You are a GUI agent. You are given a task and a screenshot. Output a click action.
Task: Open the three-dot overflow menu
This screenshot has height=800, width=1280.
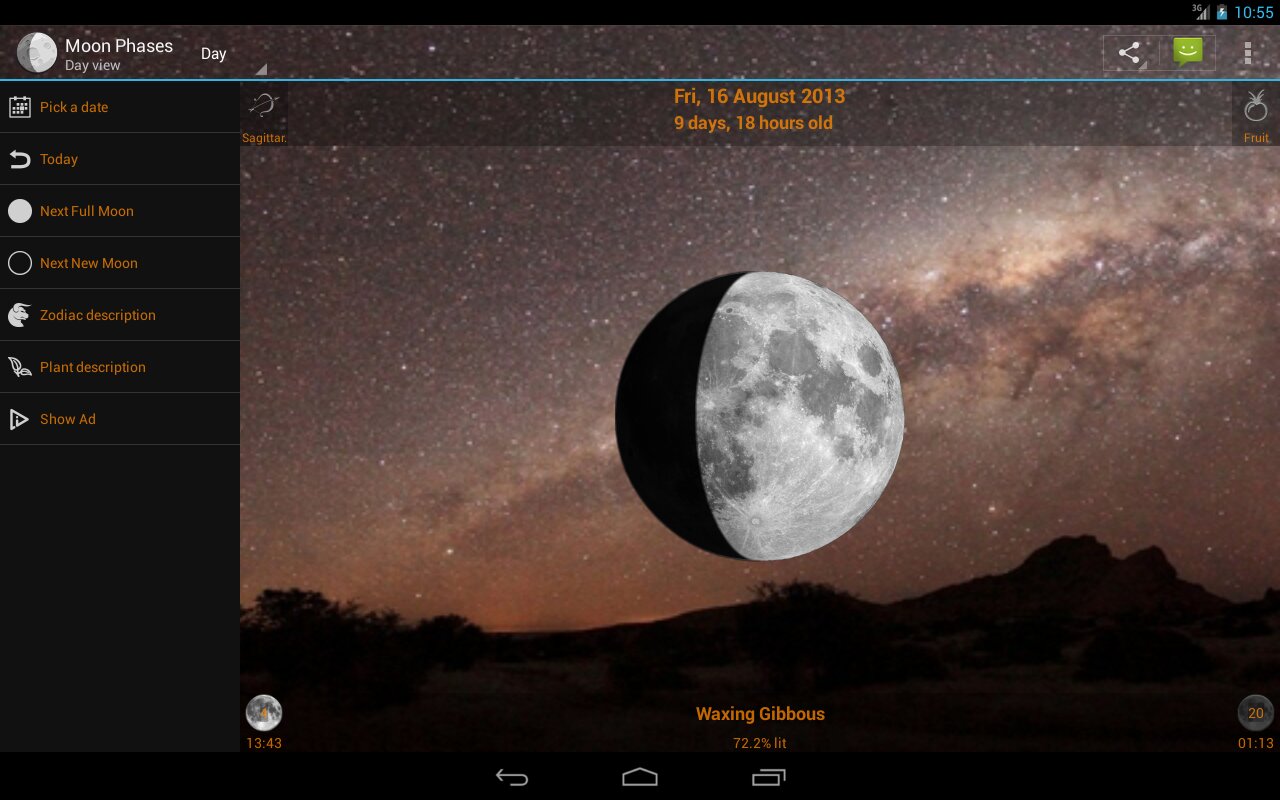[1247, 53]
